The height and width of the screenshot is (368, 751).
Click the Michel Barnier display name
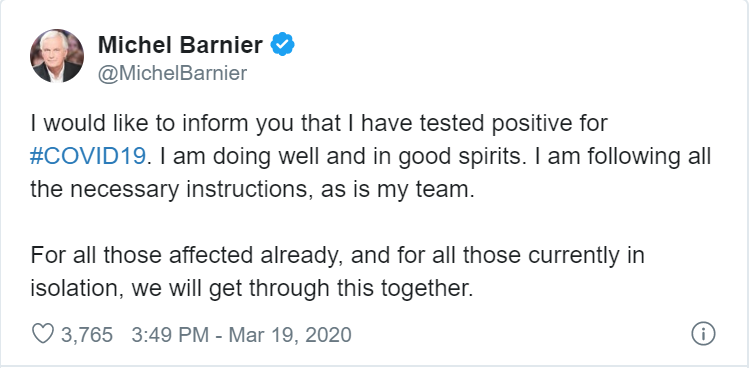coord(180,45)
